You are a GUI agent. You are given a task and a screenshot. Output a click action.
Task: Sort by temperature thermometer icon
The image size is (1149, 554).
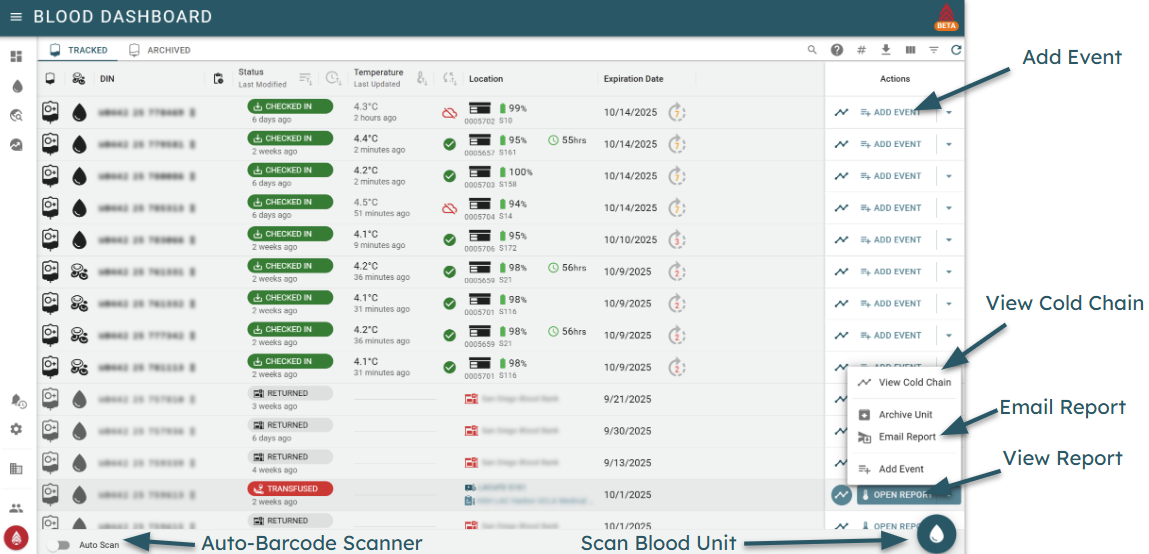coord(422,78)
